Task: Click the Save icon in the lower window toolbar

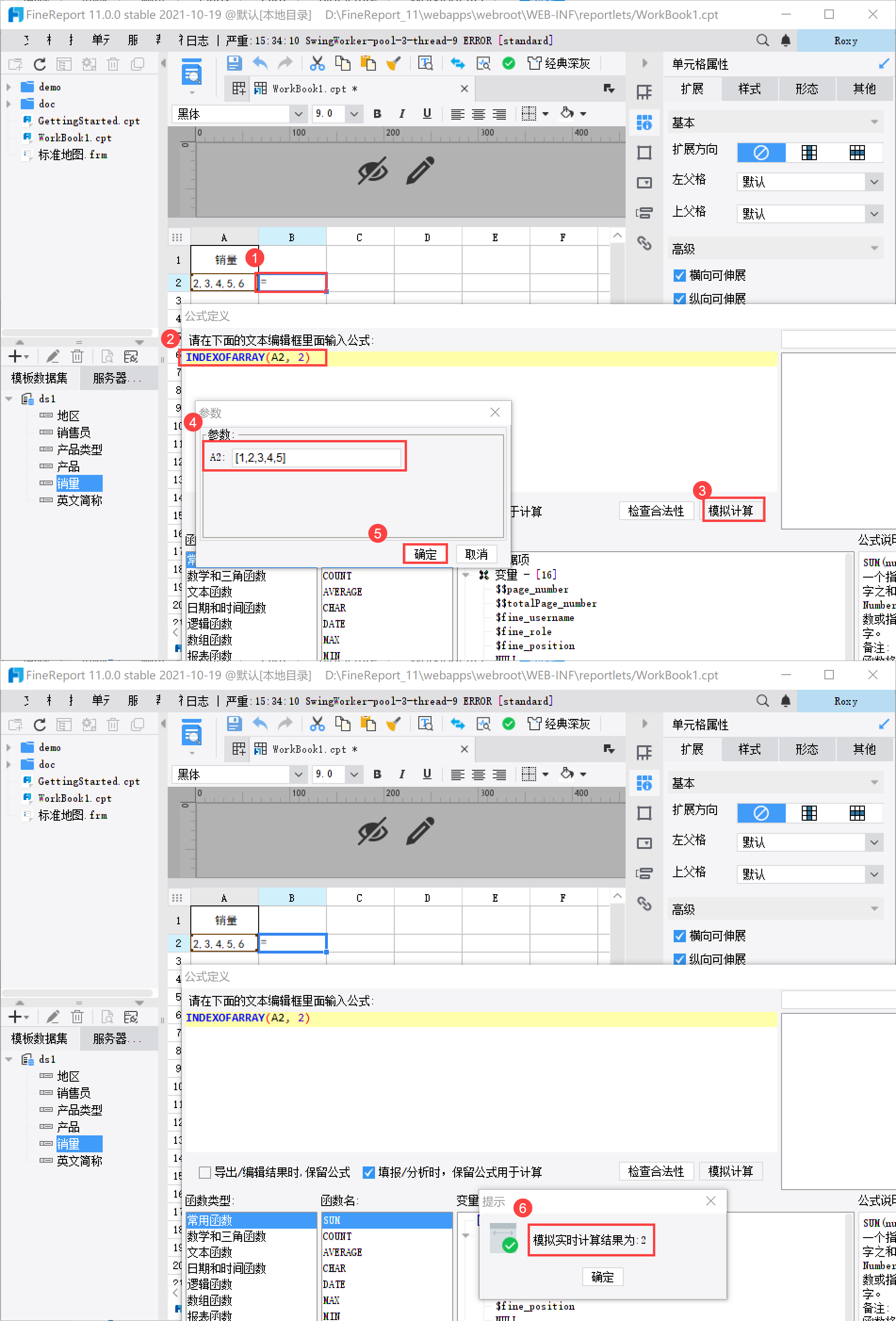Action: point(234,724)
